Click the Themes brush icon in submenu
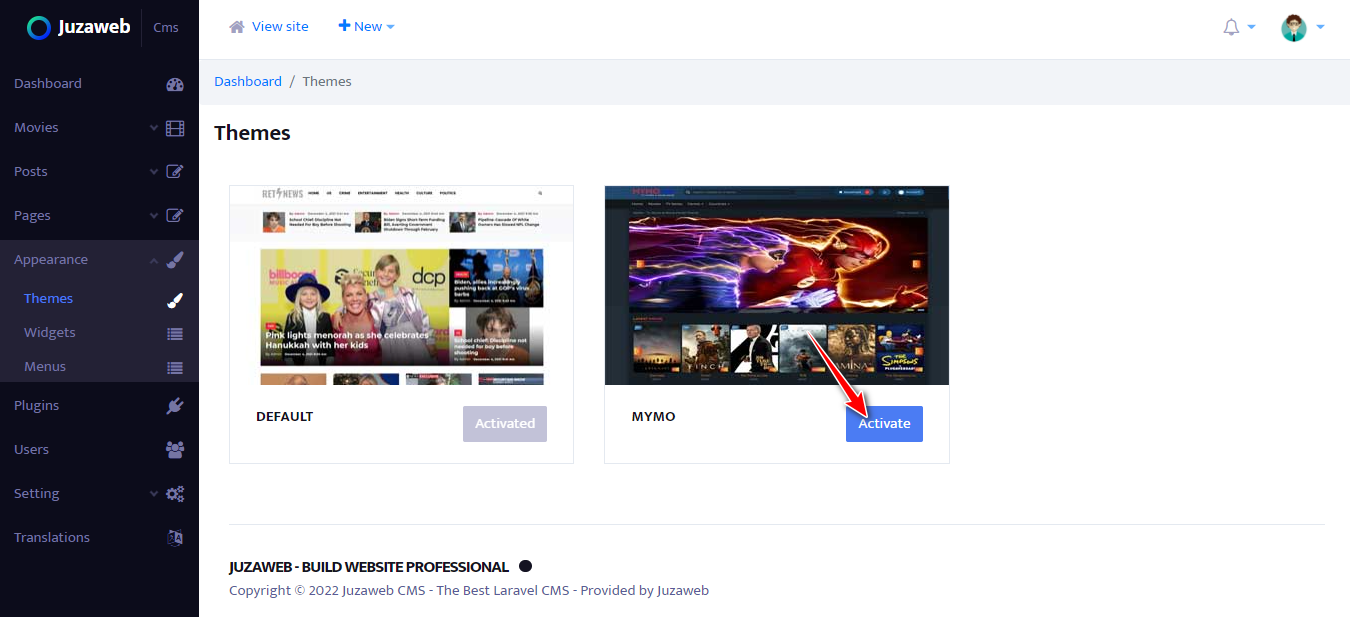 point(175,299)
